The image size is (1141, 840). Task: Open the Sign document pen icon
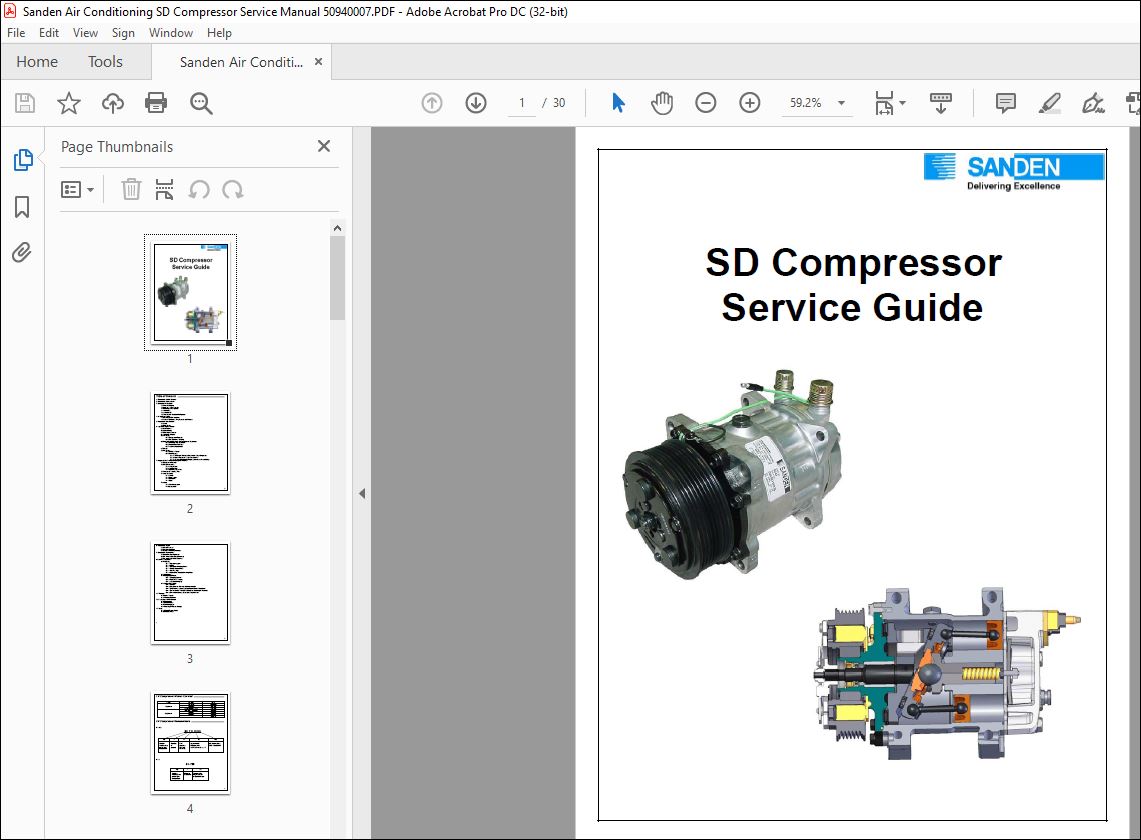1093,103
